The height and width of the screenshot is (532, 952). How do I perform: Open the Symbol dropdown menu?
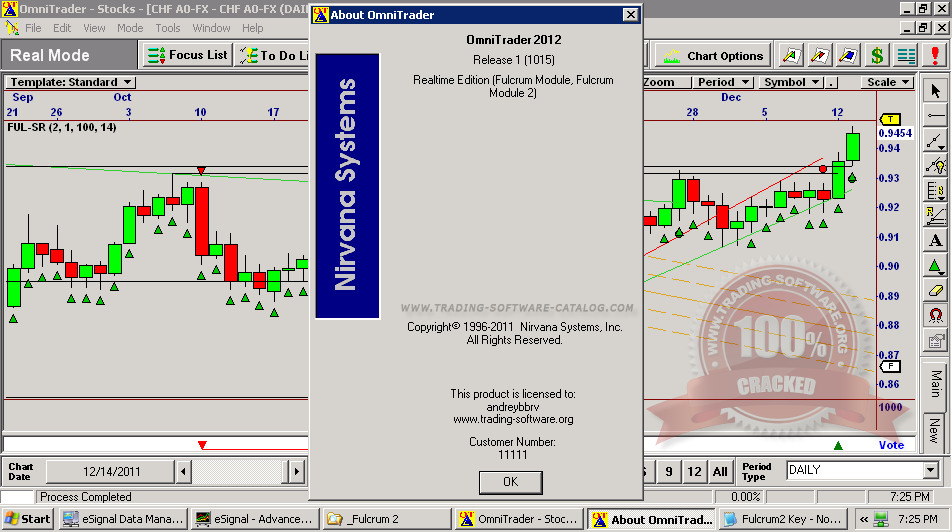pos(790,82)
